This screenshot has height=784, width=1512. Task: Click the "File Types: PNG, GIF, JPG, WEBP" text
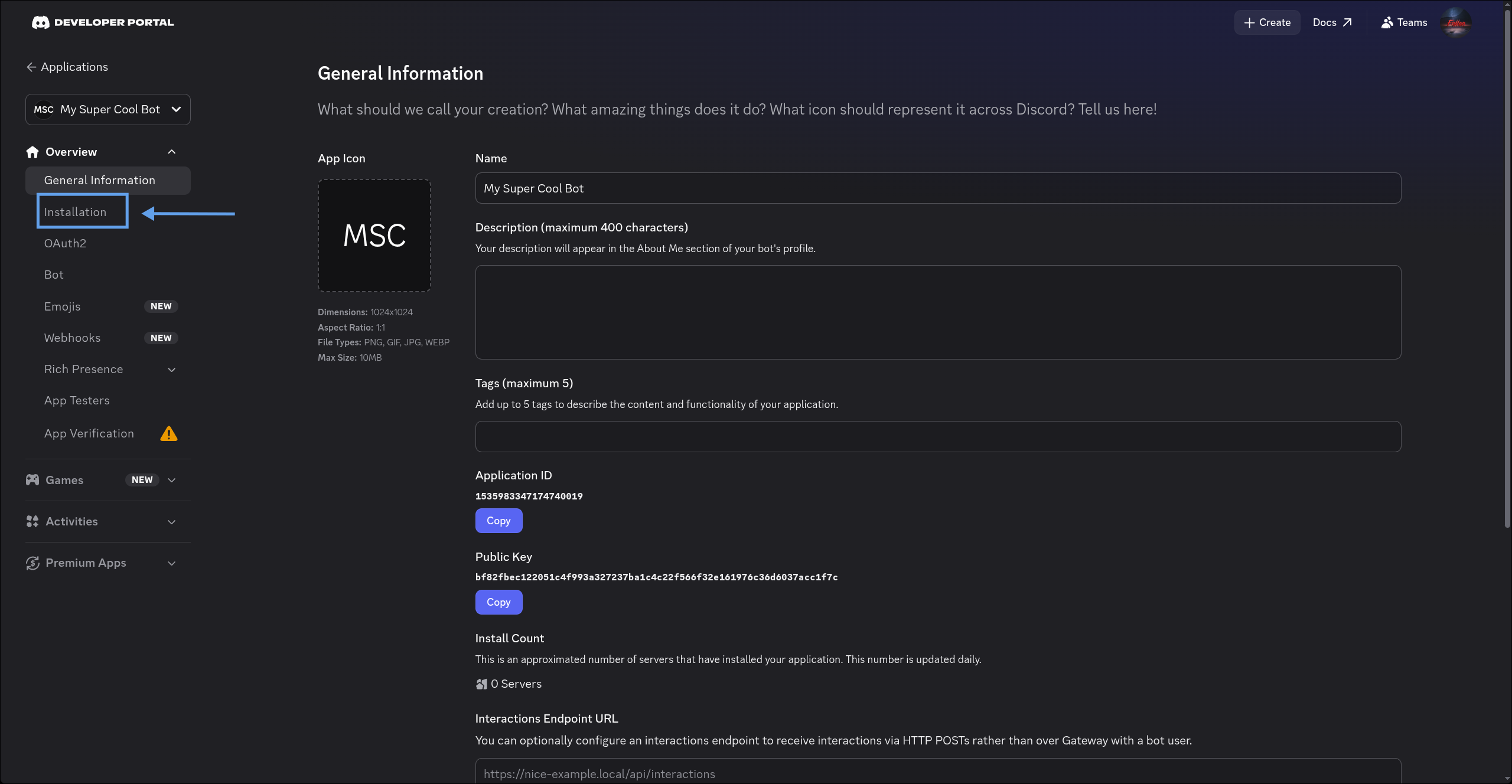[x=384, y=342]
